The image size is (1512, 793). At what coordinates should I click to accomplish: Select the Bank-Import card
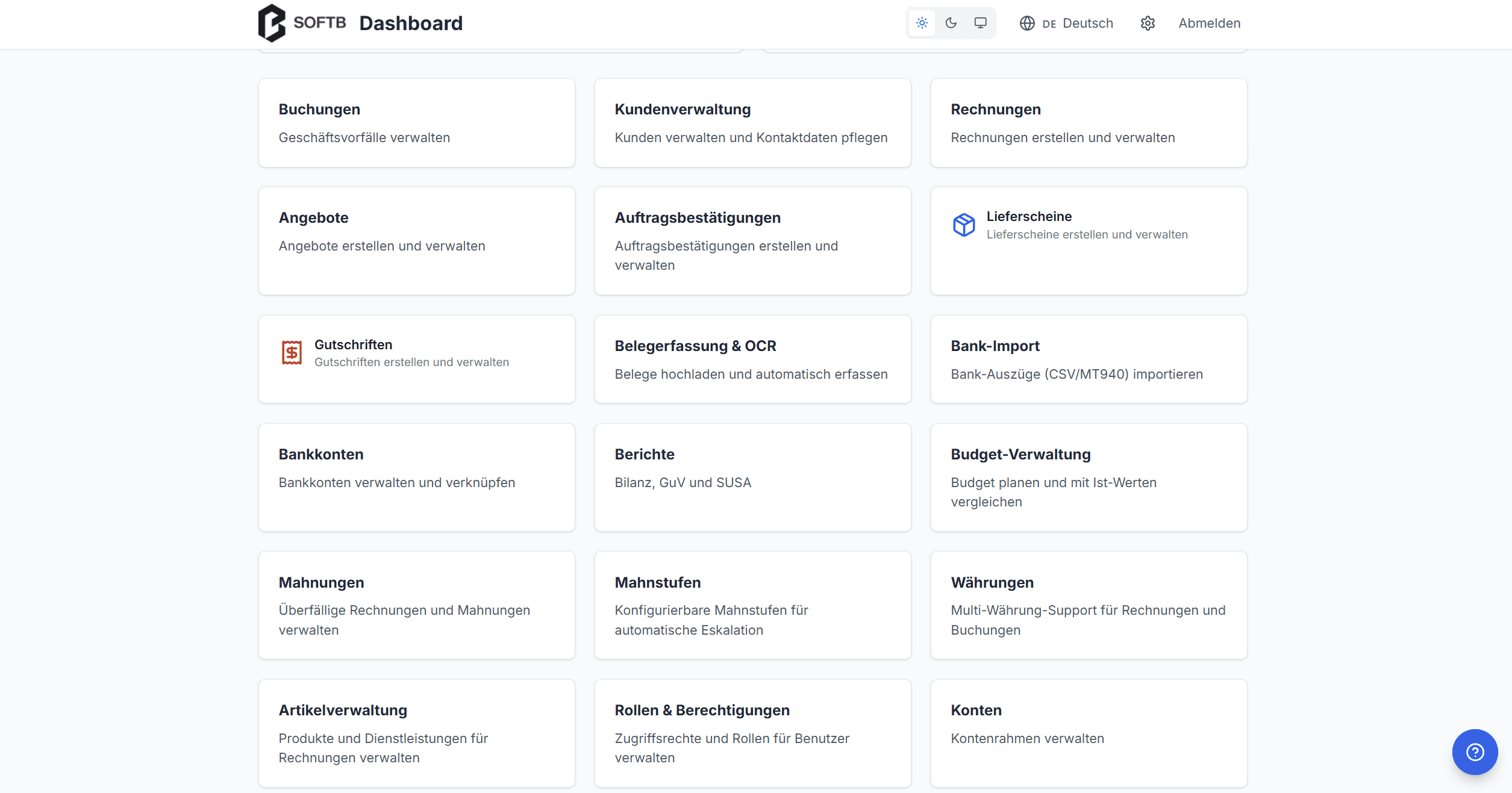pos(1089,359)
